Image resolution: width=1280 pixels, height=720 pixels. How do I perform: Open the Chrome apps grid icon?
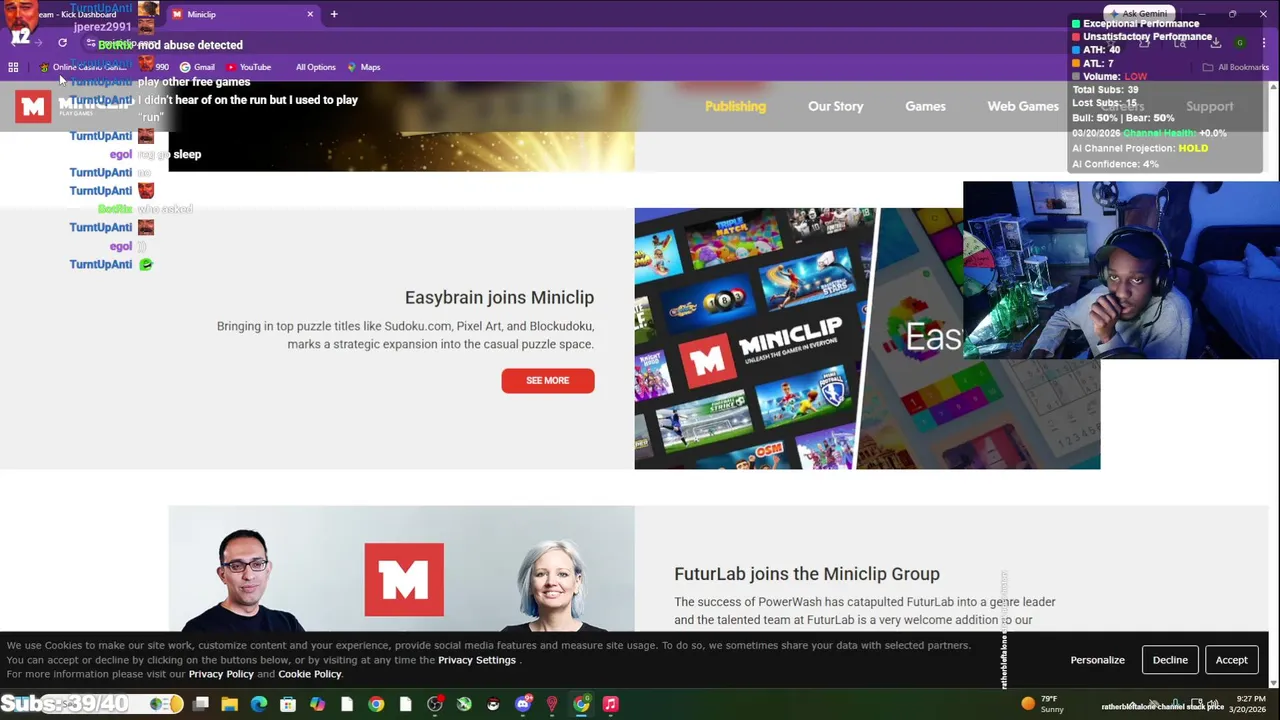click(x=13, y=67)
